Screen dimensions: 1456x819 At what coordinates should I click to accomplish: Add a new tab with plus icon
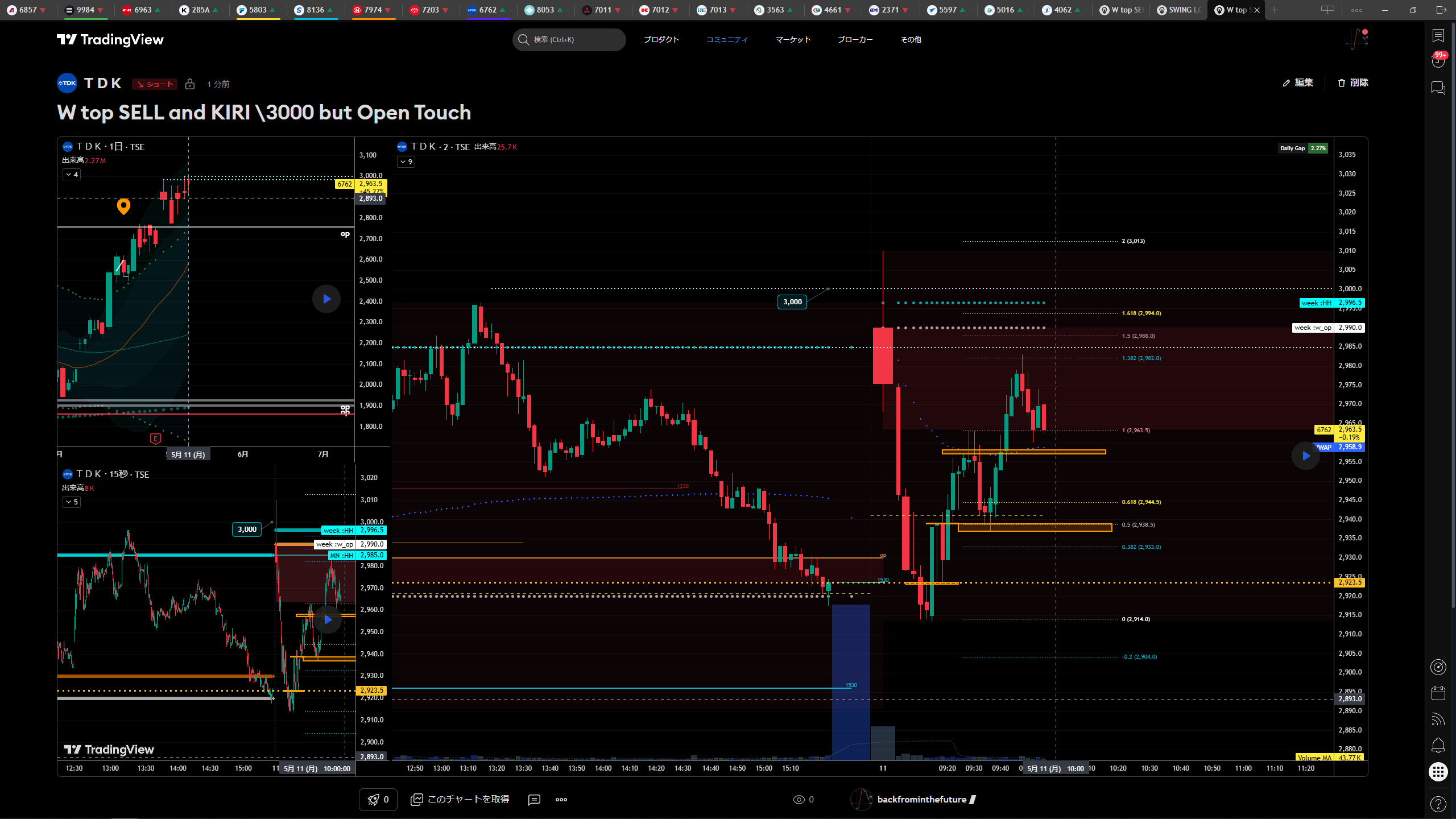[1275, 10]
